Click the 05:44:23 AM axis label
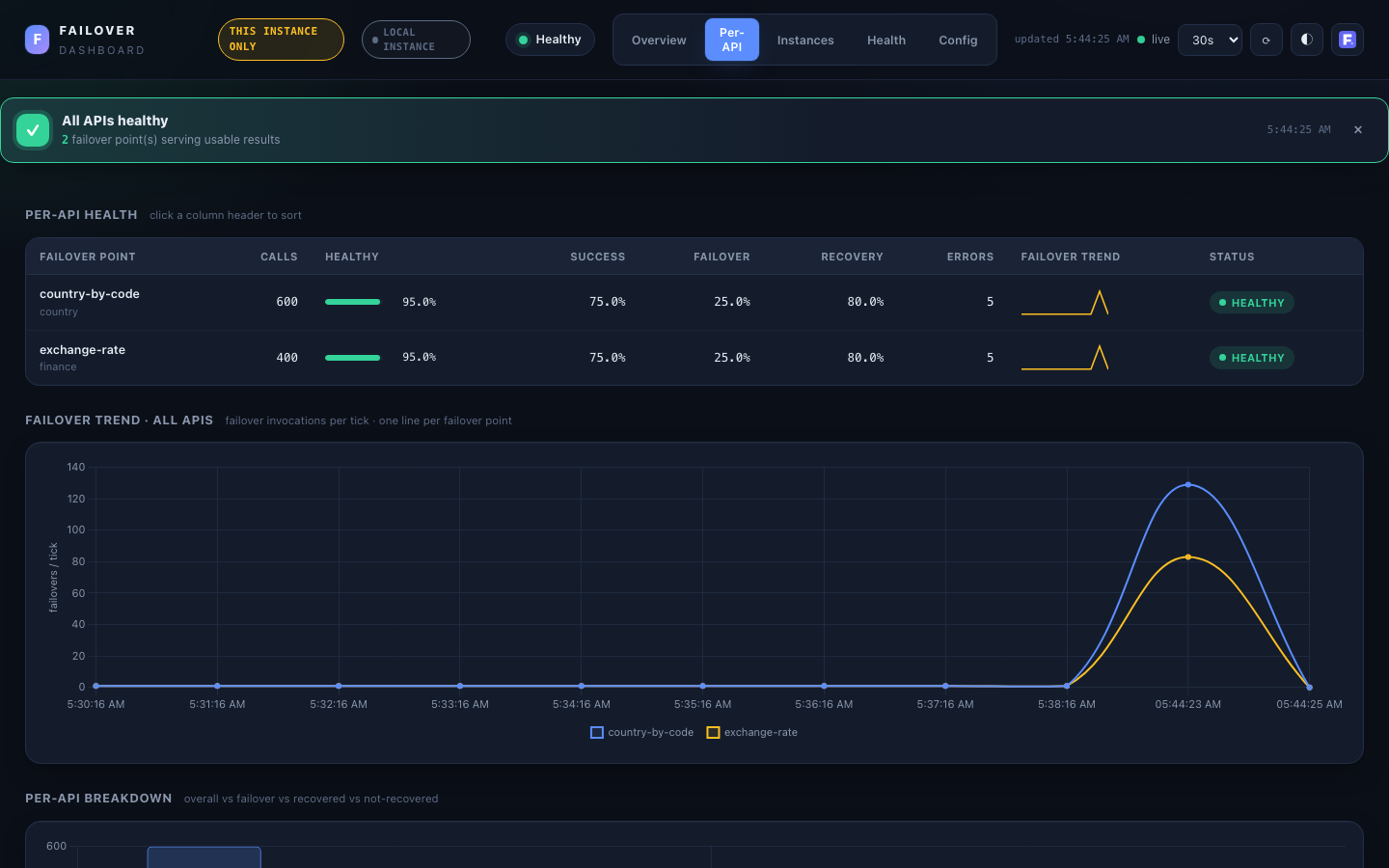 (x=1188, y=704)
